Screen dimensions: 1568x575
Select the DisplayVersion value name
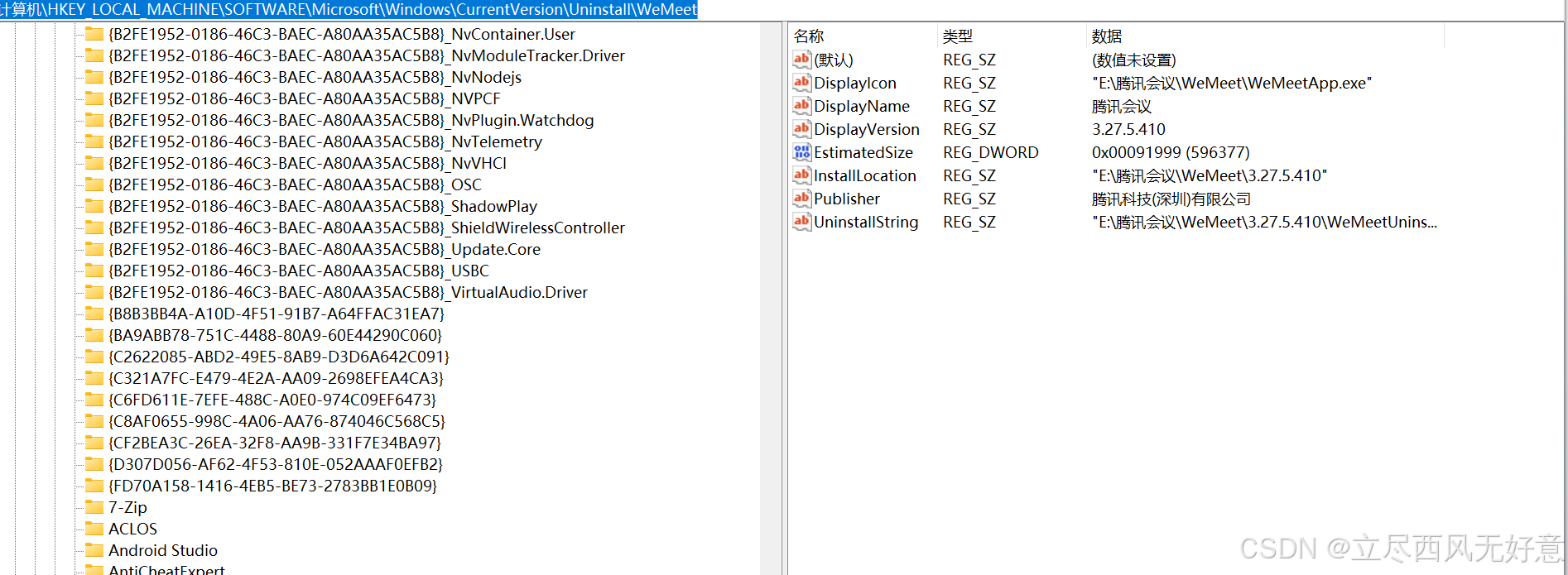coord(867,129)
